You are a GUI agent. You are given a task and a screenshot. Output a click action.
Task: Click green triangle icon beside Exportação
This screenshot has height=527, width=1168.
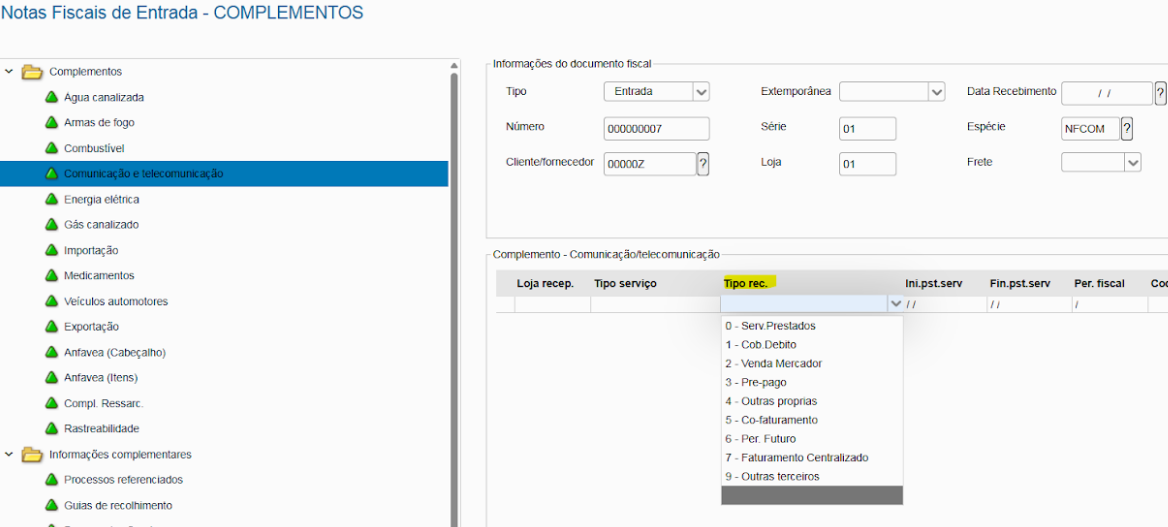(51, 326)
